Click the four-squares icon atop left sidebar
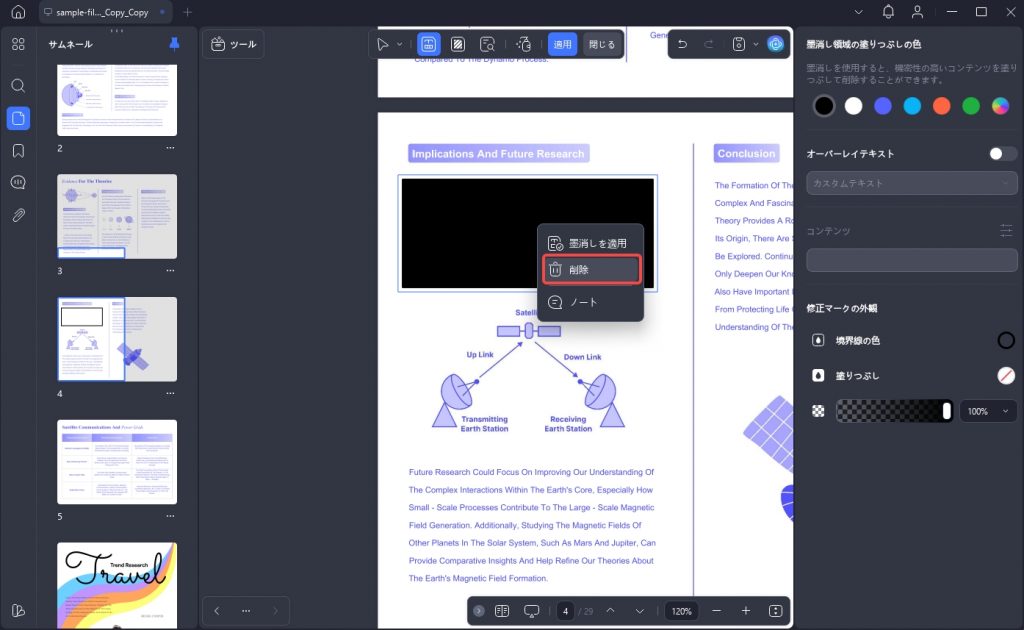1024x630 pixels. click(18, 44)
